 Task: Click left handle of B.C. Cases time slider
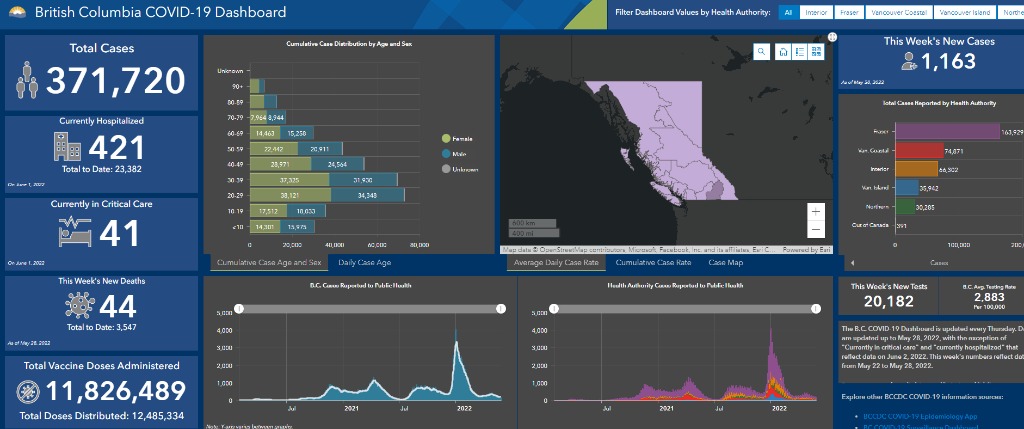tap(238, 309)
